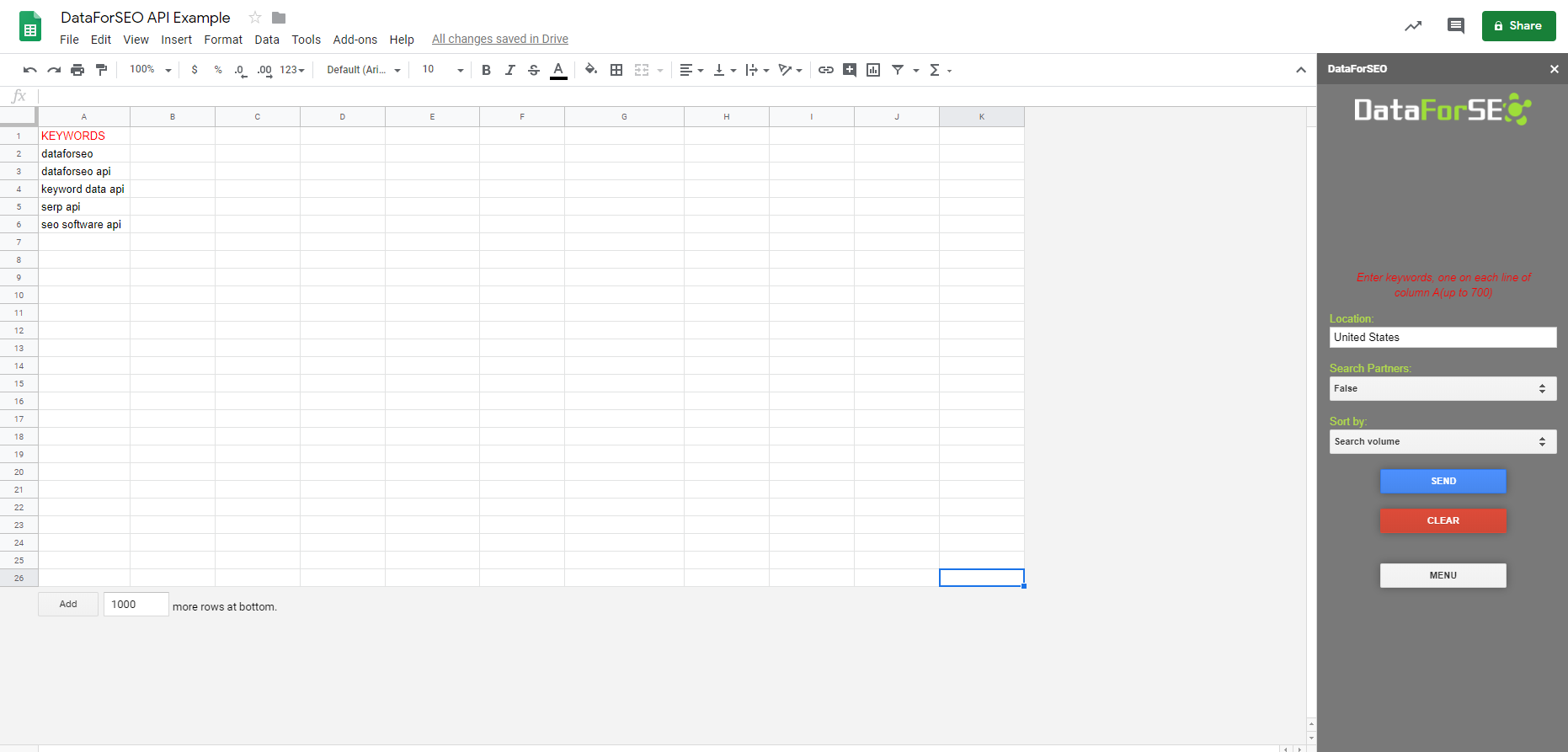This screenshot has width=1568, height=752.
Task: Select column K header
Action: click(x=982, y=117)
